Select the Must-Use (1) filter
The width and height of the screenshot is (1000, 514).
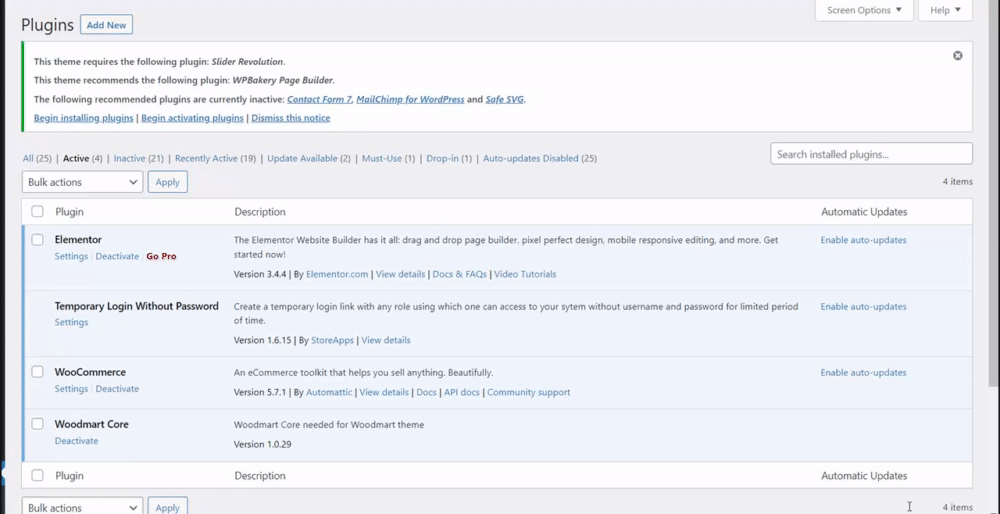click(388, 158)
